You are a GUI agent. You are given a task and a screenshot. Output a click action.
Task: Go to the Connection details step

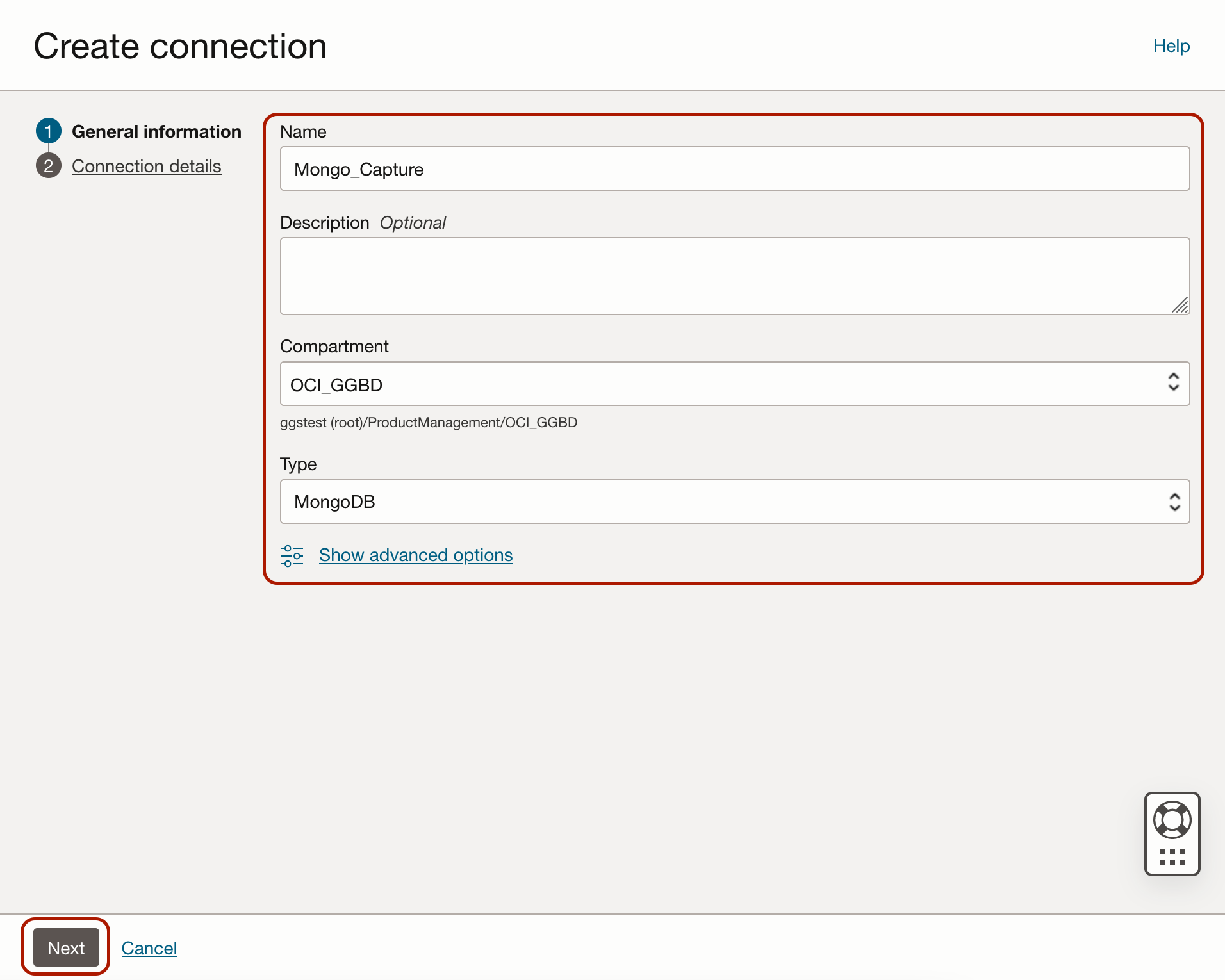(x=146, y=166)
